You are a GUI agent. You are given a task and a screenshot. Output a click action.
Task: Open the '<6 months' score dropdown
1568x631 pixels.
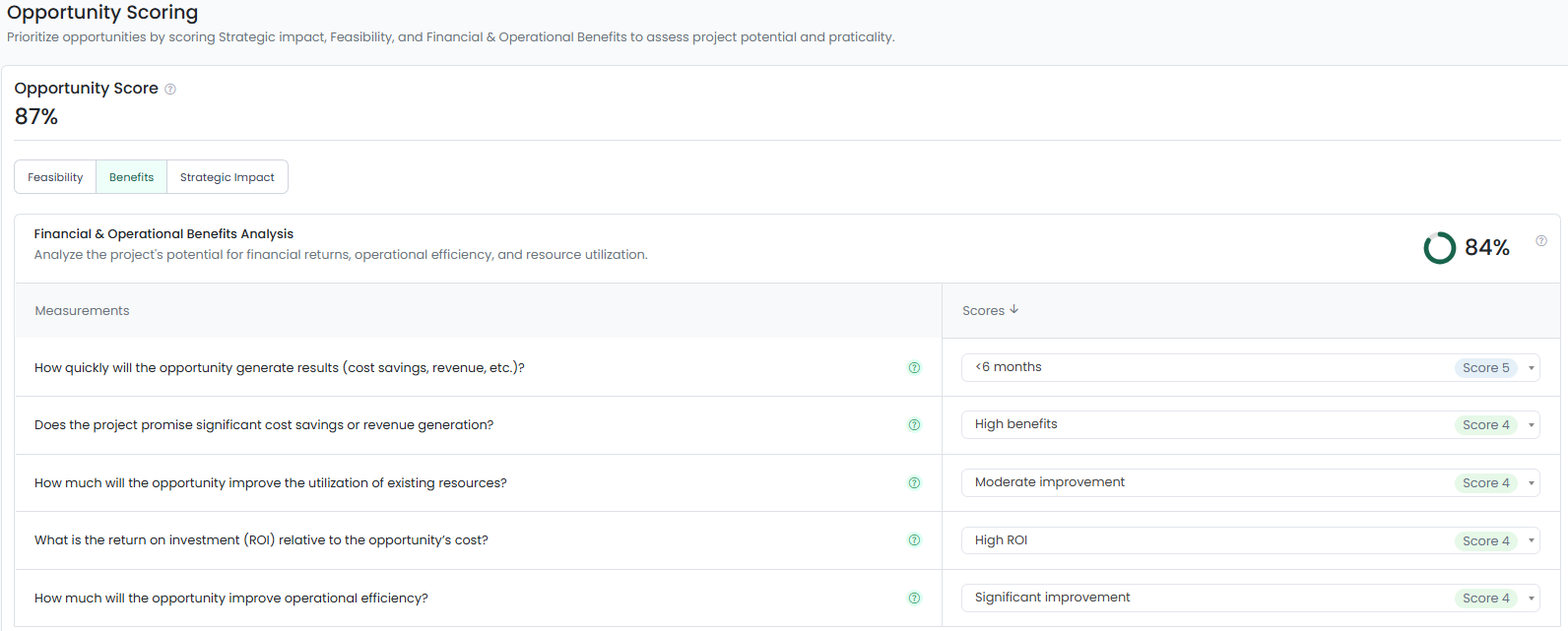click(1531, 368)
